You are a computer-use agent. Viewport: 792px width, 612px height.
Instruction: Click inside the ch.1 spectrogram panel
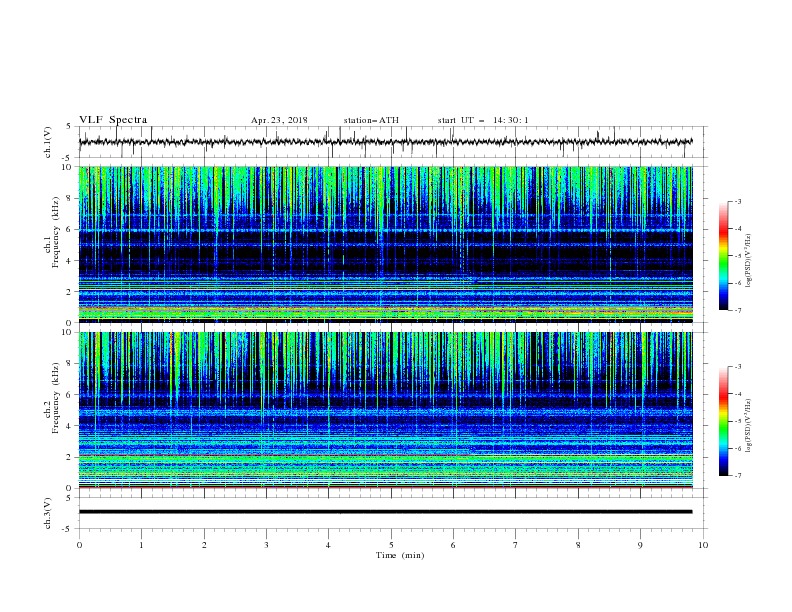point(385,244)
